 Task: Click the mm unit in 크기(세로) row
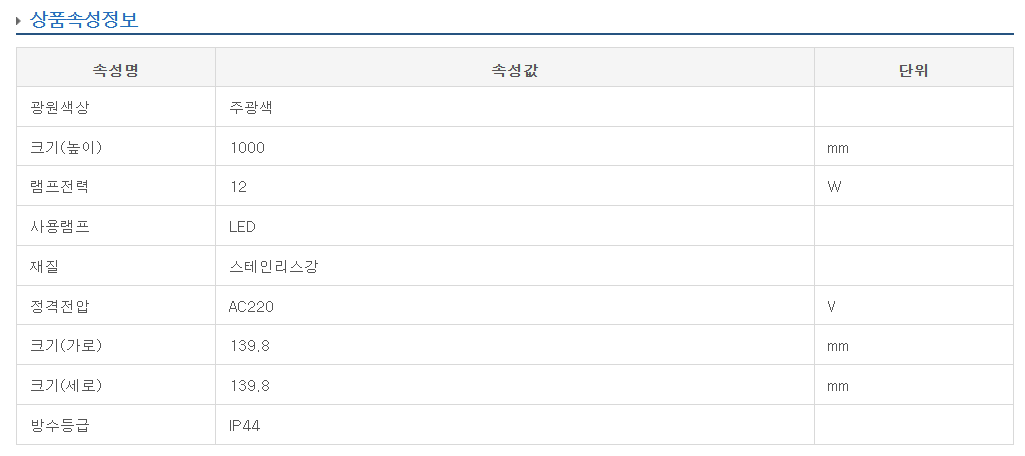[x=838, y=386]
